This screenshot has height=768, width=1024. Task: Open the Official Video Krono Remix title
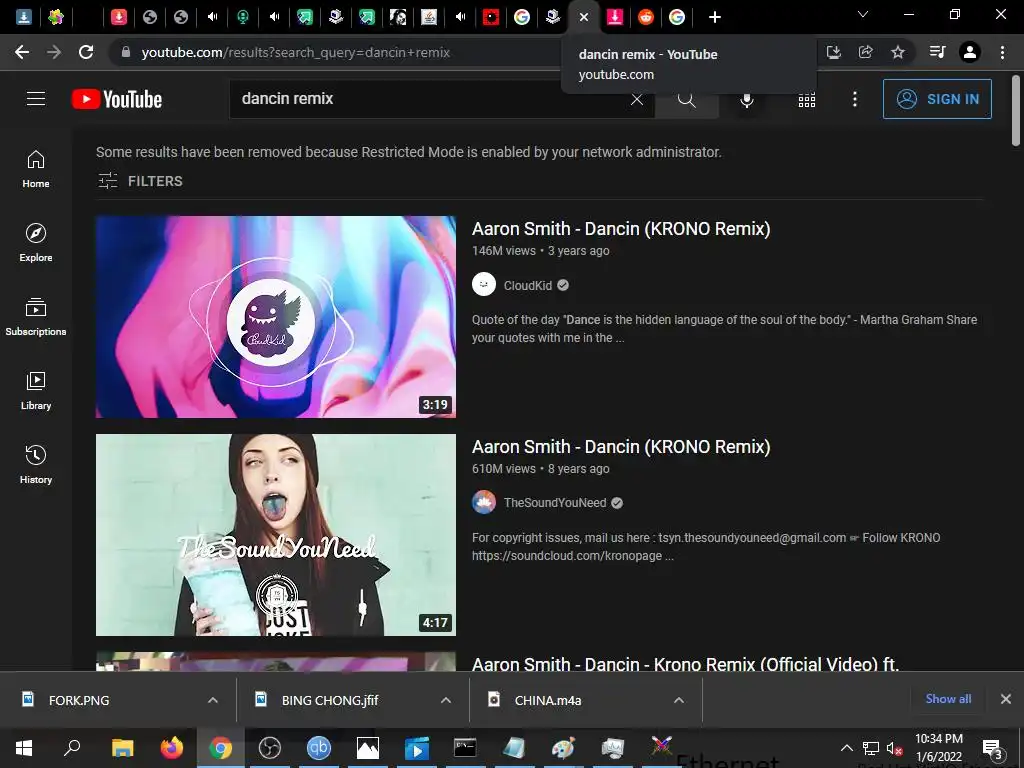tap(686, 664)
